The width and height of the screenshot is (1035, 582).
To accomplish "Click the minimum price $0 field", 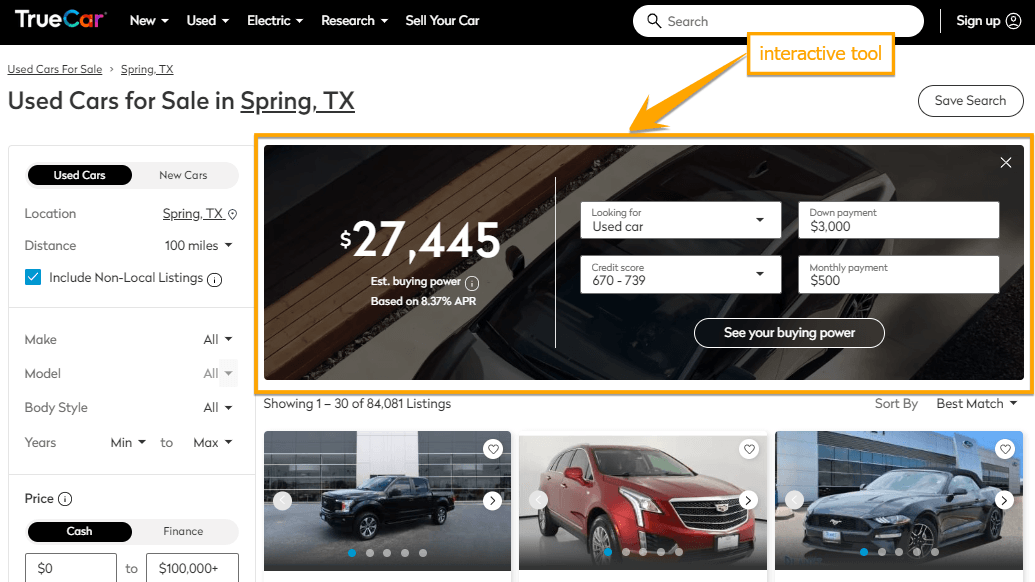I will click(71, 568).
